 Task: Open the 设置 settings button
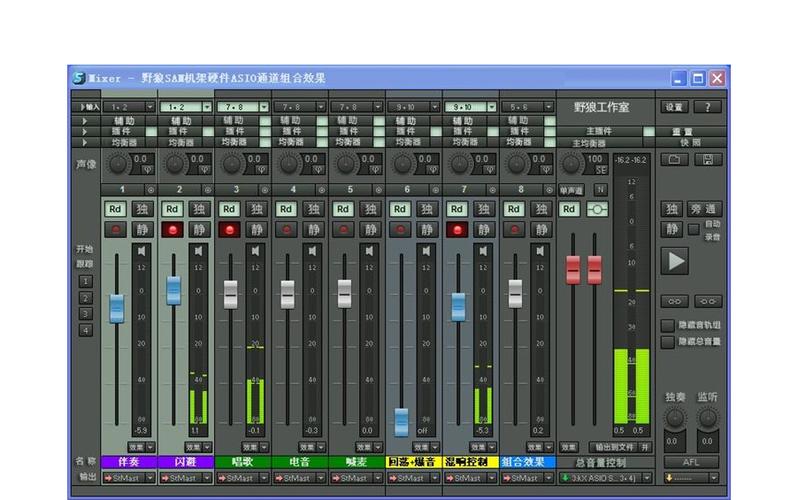pyautogui.click(x=674, y=107)
